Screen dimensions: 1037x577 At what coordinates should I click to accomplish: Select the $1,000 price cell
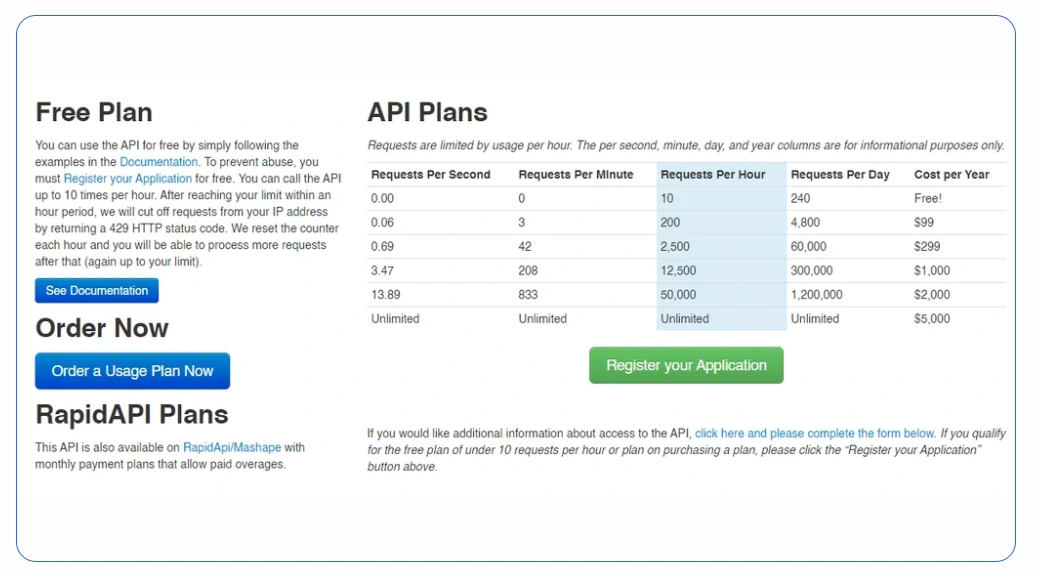pyautogui.click(x=932, y=271)
